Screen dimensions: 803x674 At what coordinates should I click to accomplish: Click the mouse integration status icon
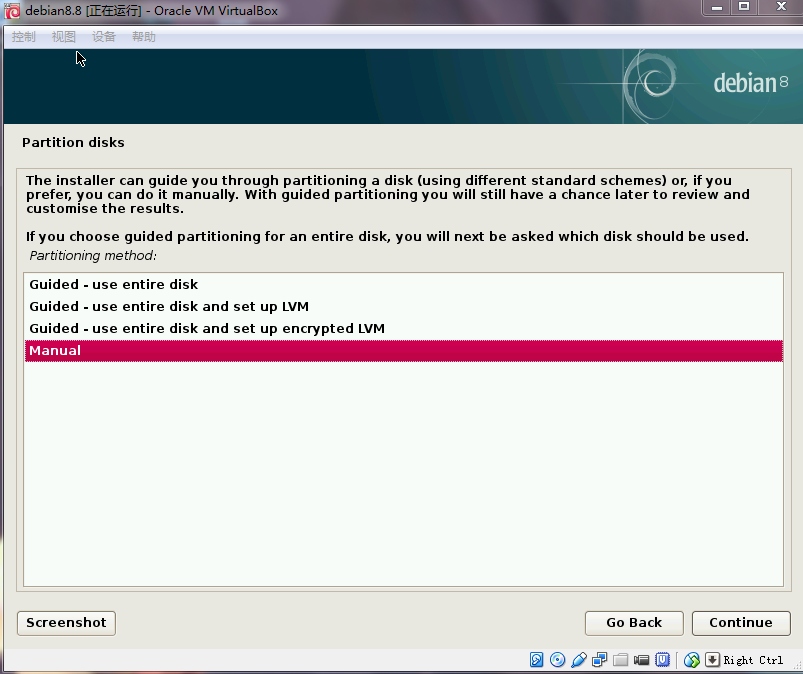tap(692, 660)
